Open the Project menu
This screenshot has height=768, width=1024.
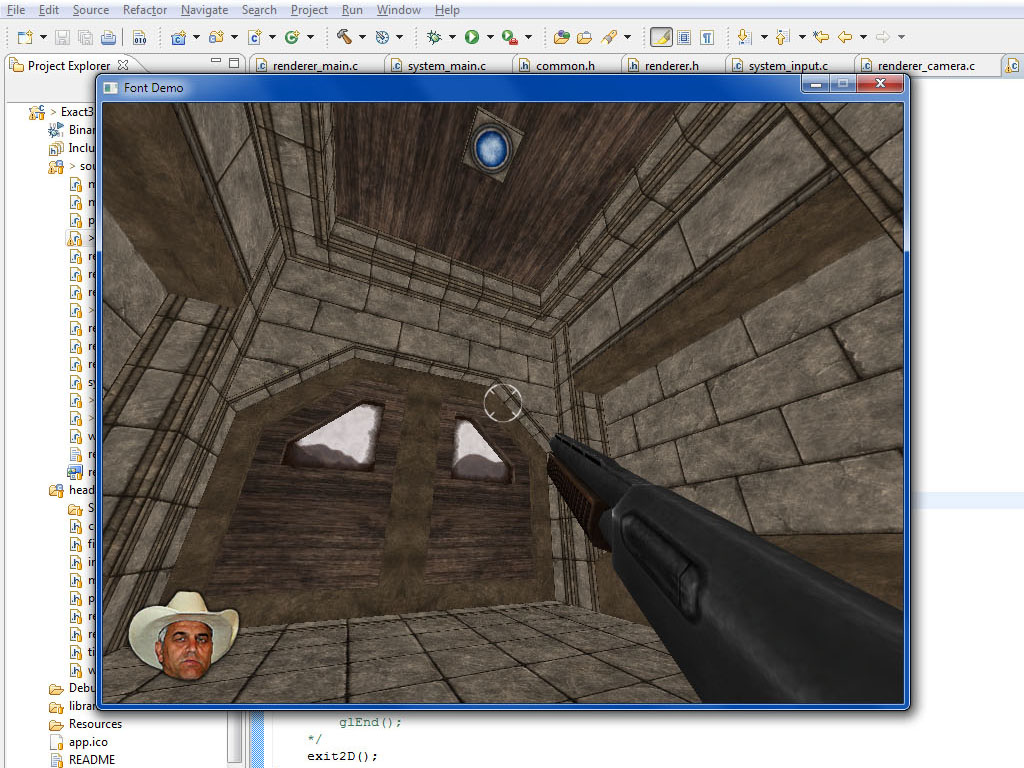[x=310, y=10]
